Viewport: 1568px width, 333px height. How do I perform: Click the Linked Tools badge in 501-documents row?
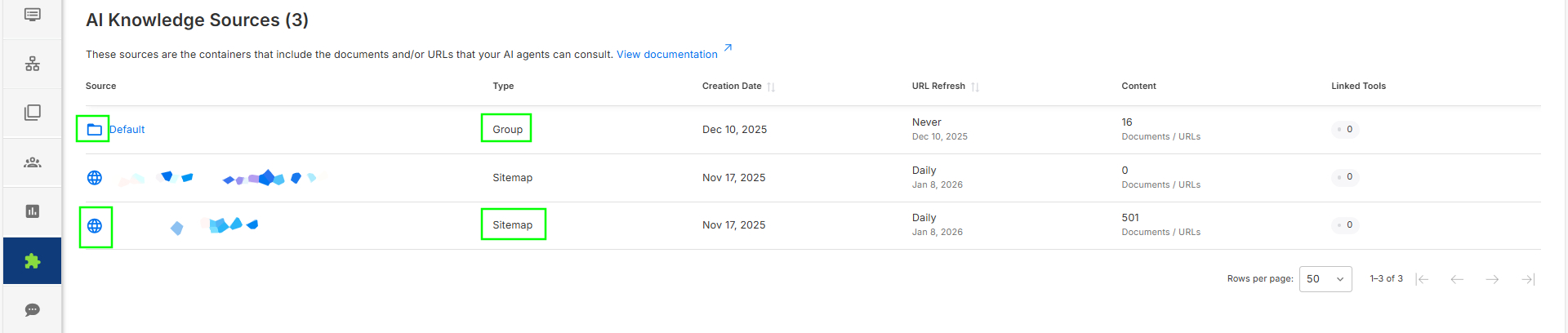(x=1345, y=224)
